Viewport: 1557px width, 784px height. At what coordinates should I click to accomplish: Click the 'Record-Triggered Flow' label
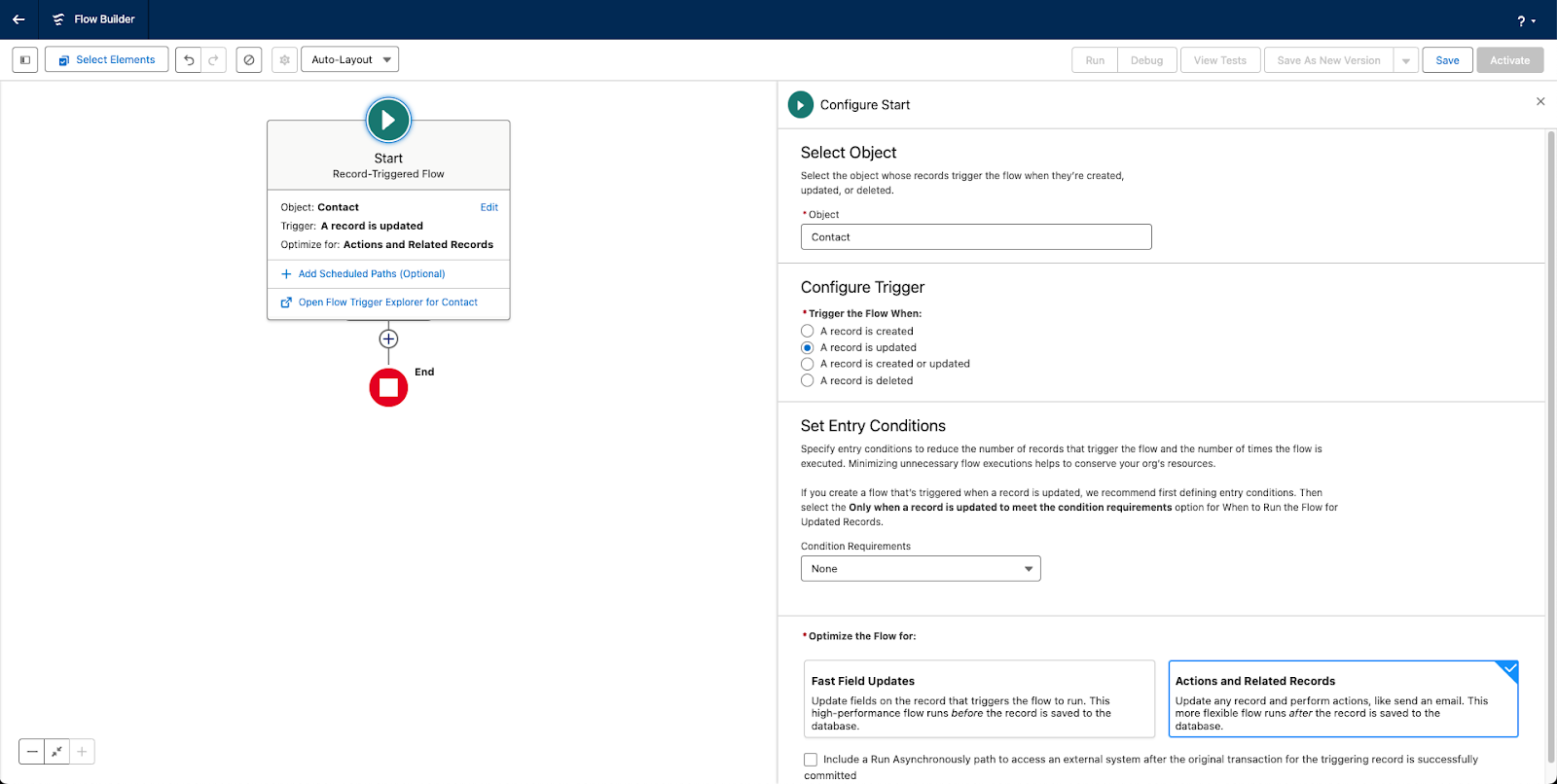[388, 174]
